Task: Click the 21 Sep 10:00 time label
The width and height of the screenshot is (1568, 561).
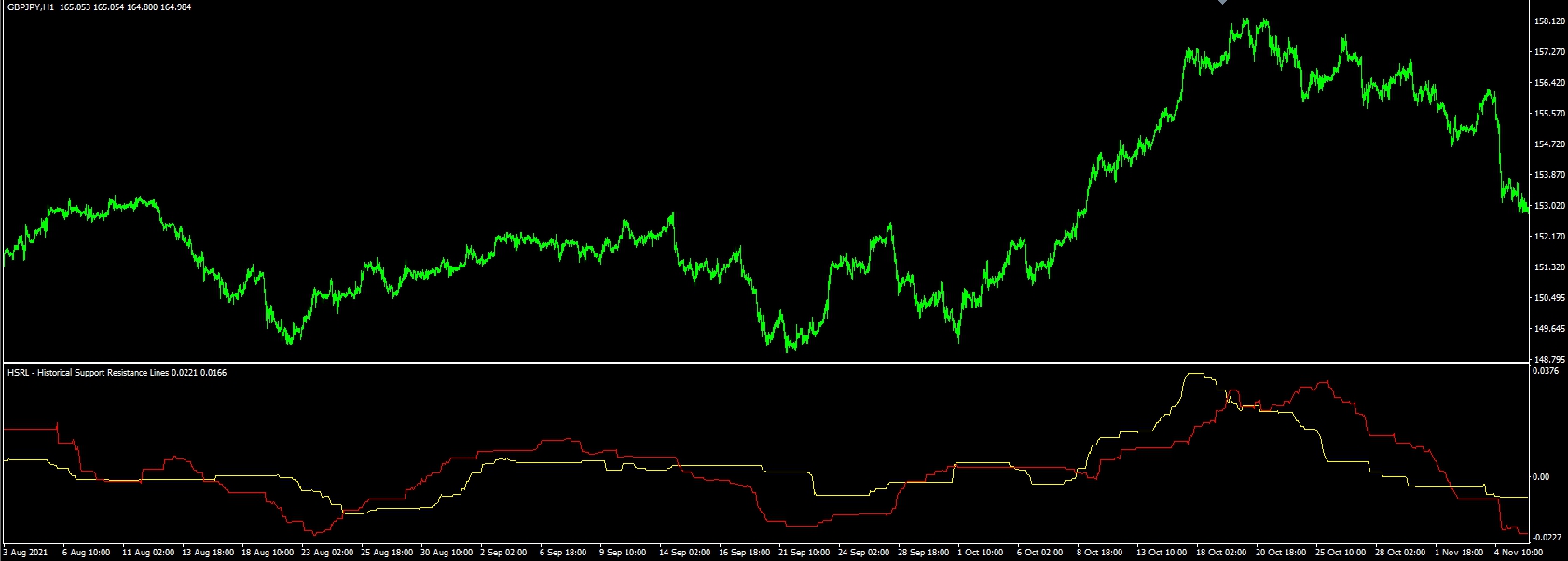Action: point(805,553)
